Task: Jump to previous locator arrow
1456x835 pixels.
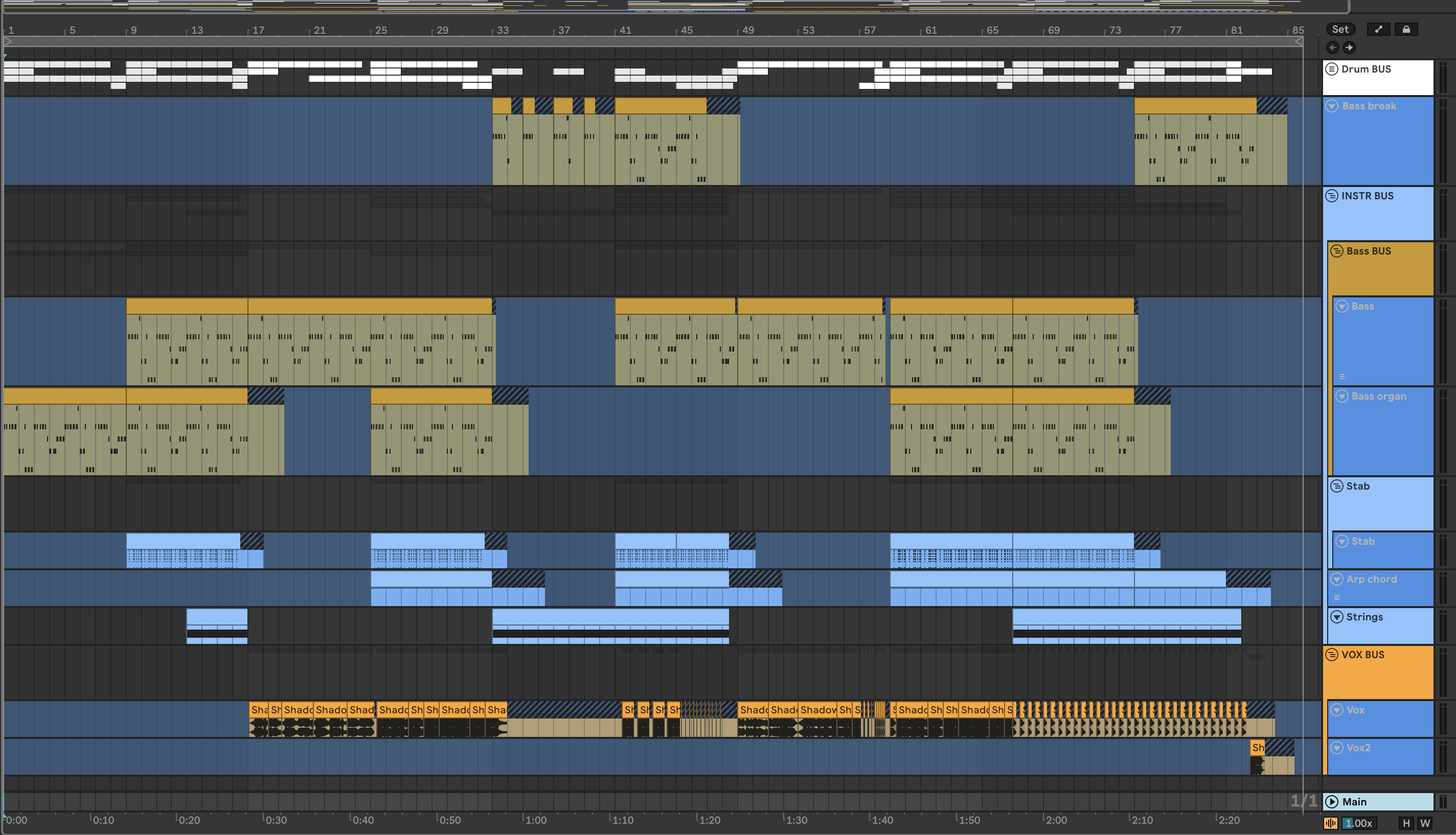Action: tap(1333, 48)
